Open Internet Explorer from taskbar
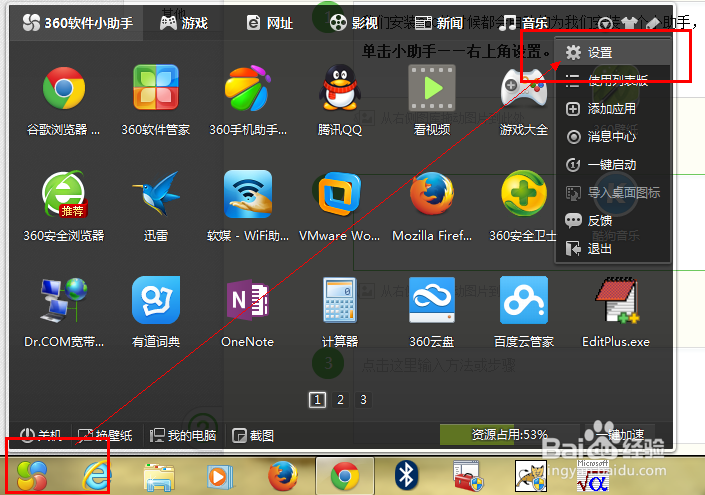Screen dimensions: 705x495 tap(96, 476)
